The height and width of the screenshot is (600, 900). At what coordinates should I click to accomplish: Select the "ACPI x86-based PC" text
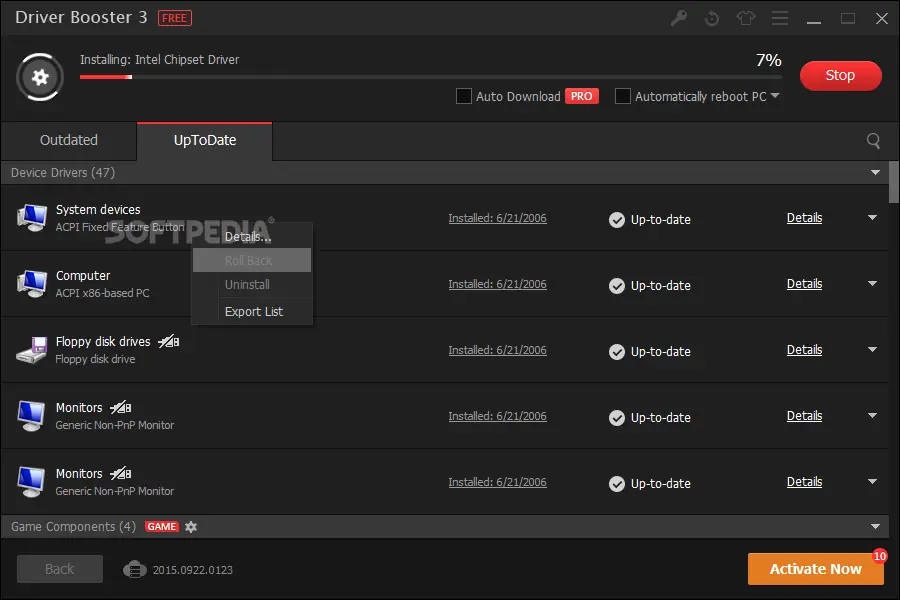(102, 293)
